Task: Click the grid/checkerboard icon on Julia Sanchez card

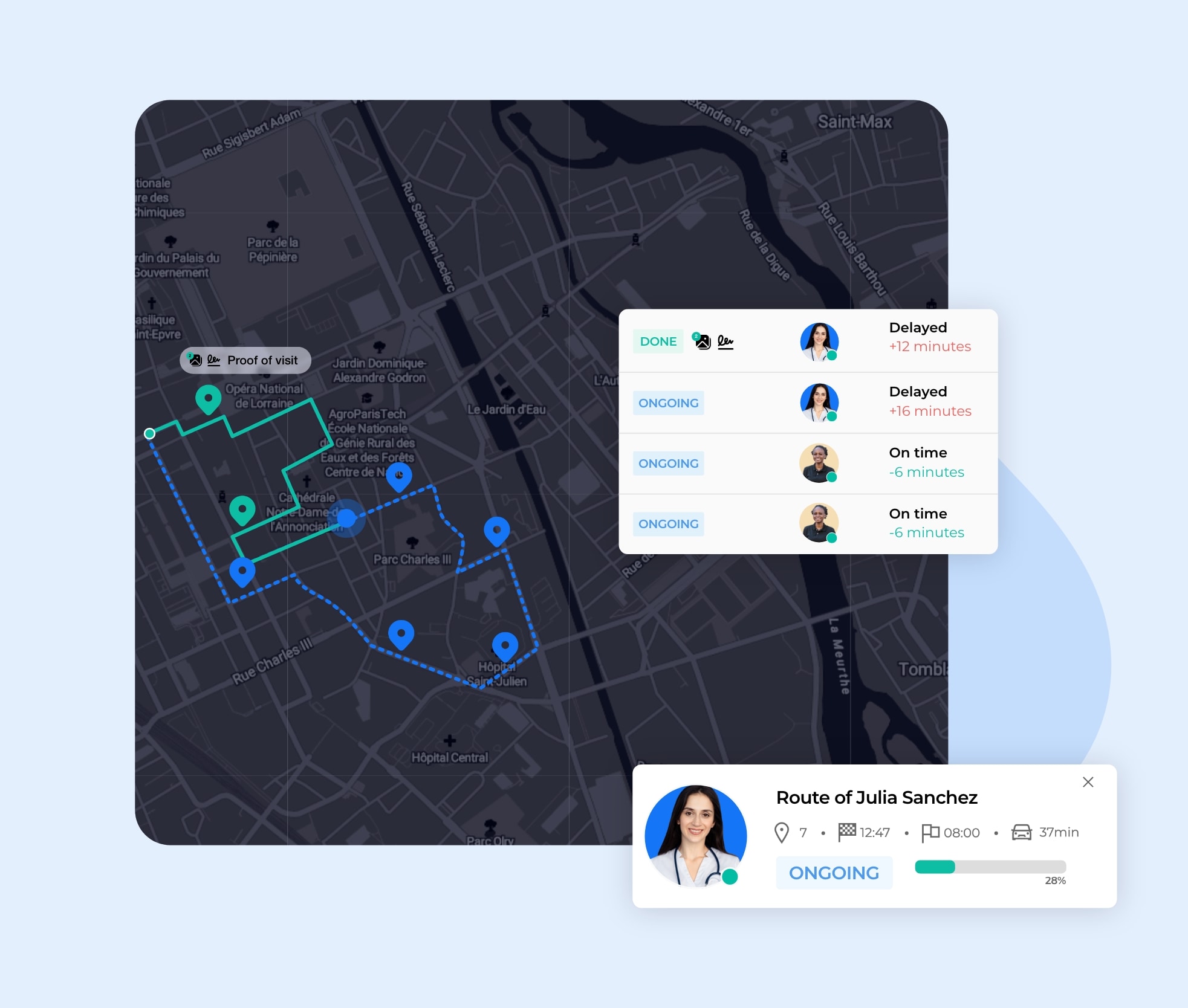Action: point(846,832)
